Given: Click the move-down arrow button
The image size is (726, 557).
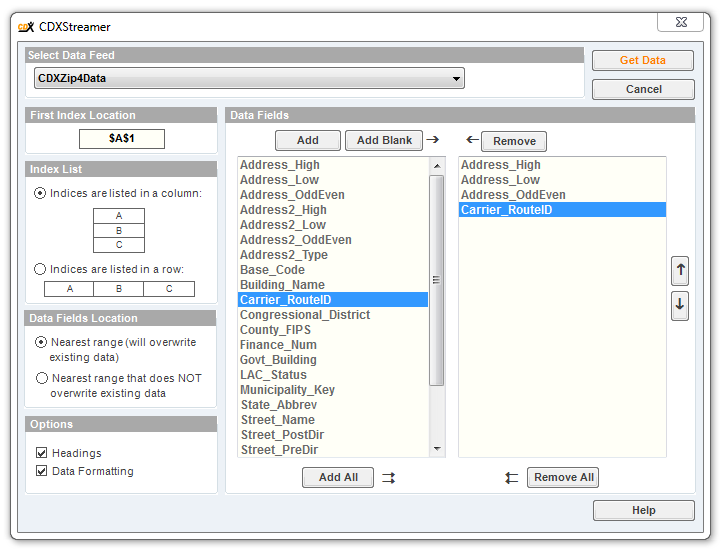Looking at the screenshot, I should point(679,306).
